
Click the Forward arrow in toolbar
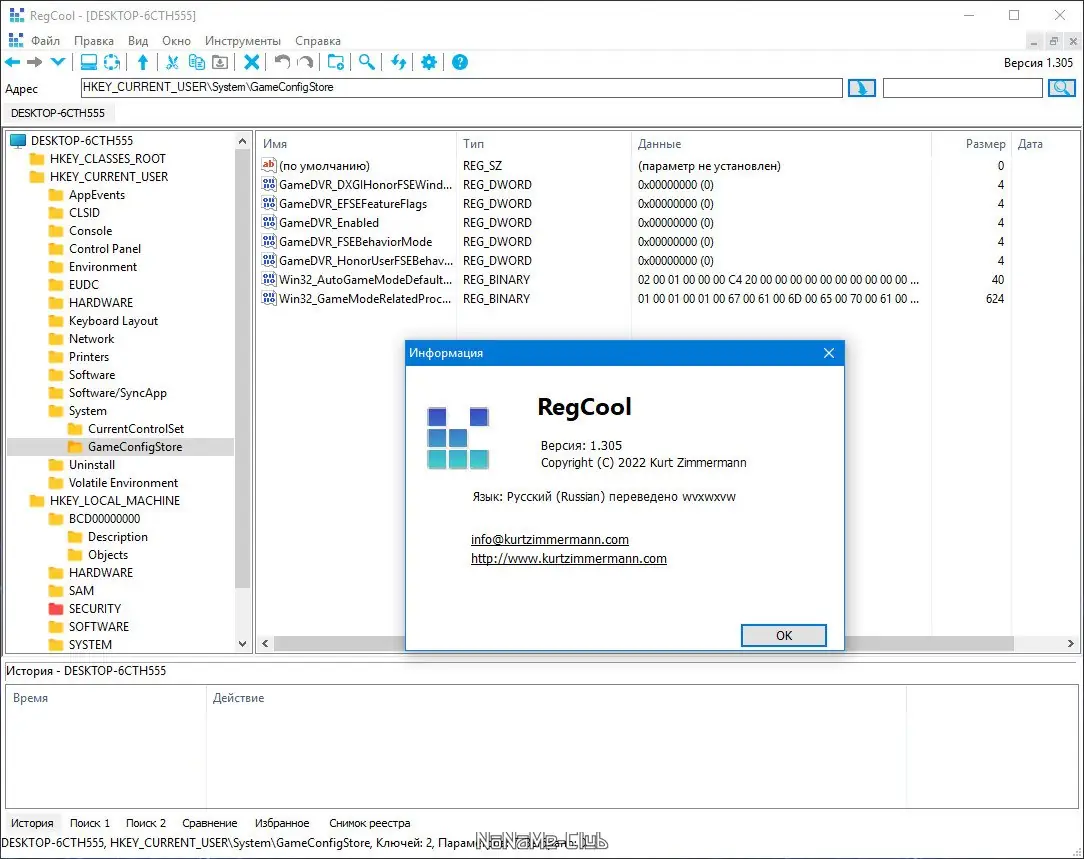pos(35,62)
